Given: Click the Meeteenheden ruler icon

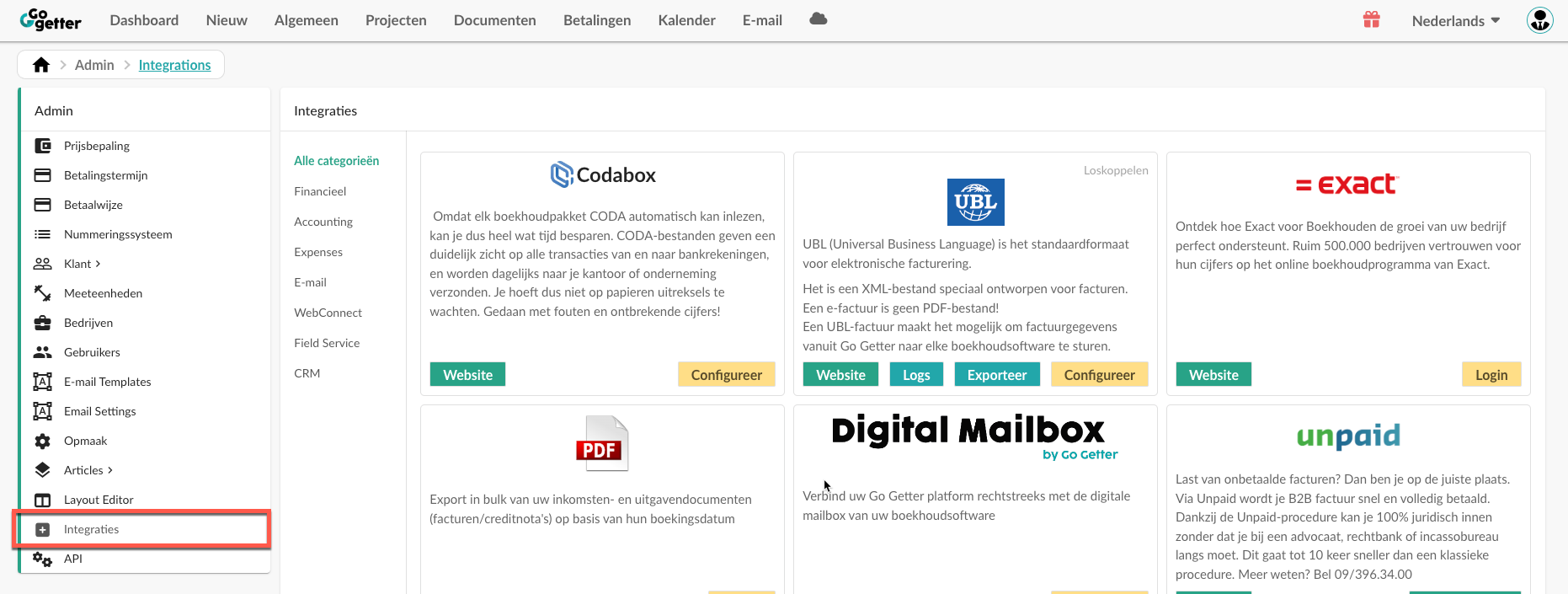Looking at the screenshot, I should point(42,293).
